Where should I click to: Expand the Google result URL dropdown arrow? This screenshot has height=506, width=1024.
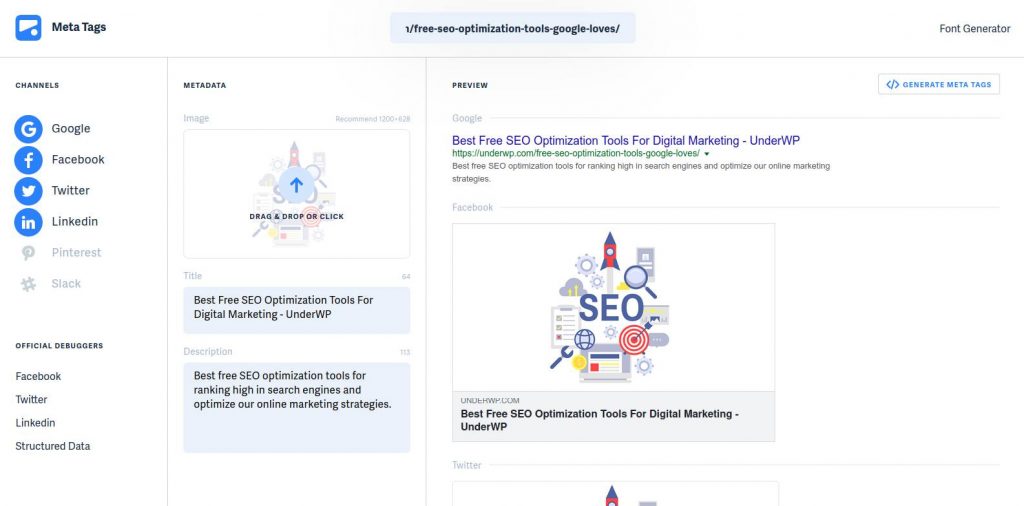[x=707, y=154]
